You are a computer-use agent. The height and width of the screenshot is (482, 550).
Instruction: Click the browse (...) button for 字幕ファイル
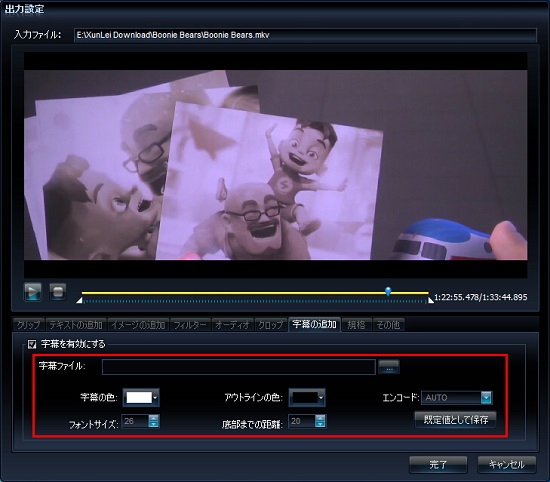389,367
